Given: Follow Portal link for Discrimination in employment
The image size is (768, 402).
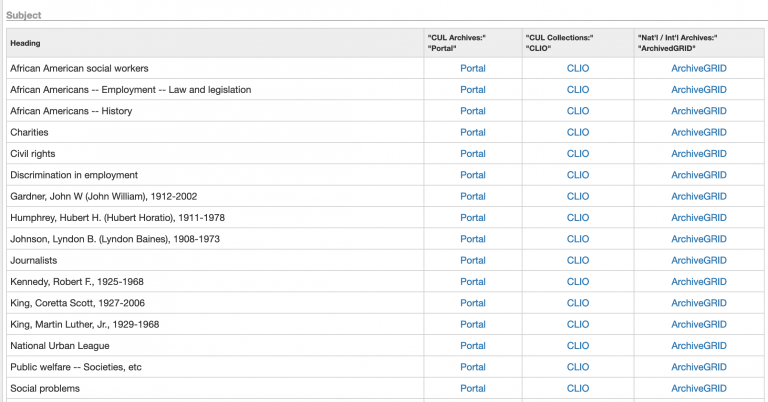Looking at the screenshot, I should coord(473,175).
